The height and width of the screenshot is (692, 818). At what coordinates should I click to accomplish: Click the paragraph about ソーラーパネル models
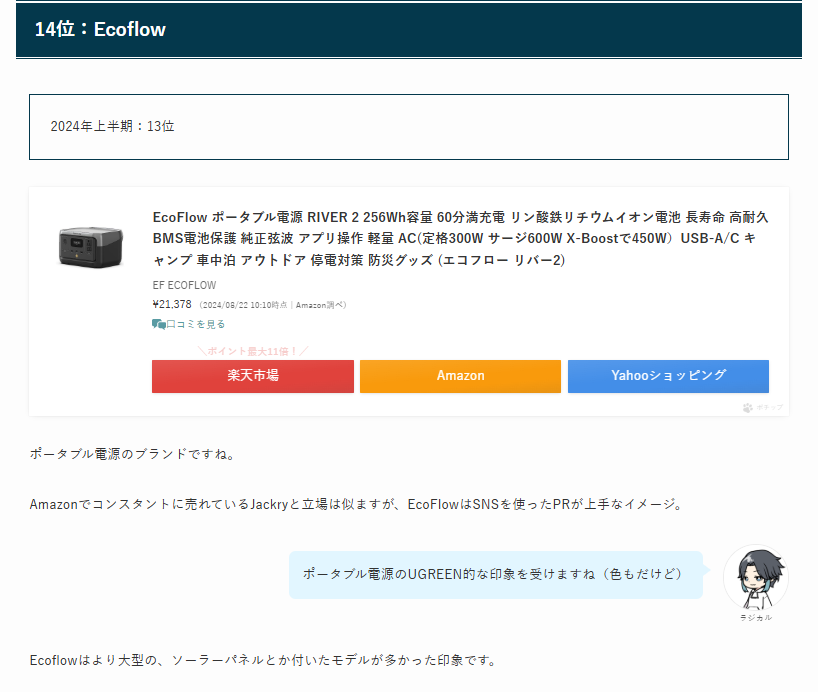[263, 660]
